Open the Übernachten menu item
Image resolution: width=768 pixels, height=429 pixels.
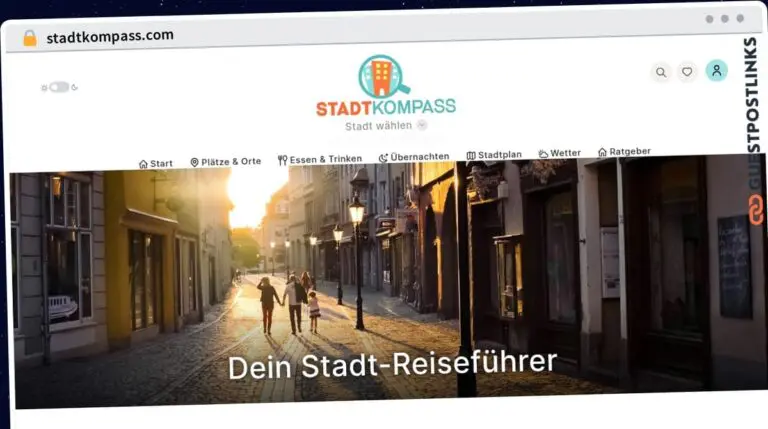click(414, 157)
